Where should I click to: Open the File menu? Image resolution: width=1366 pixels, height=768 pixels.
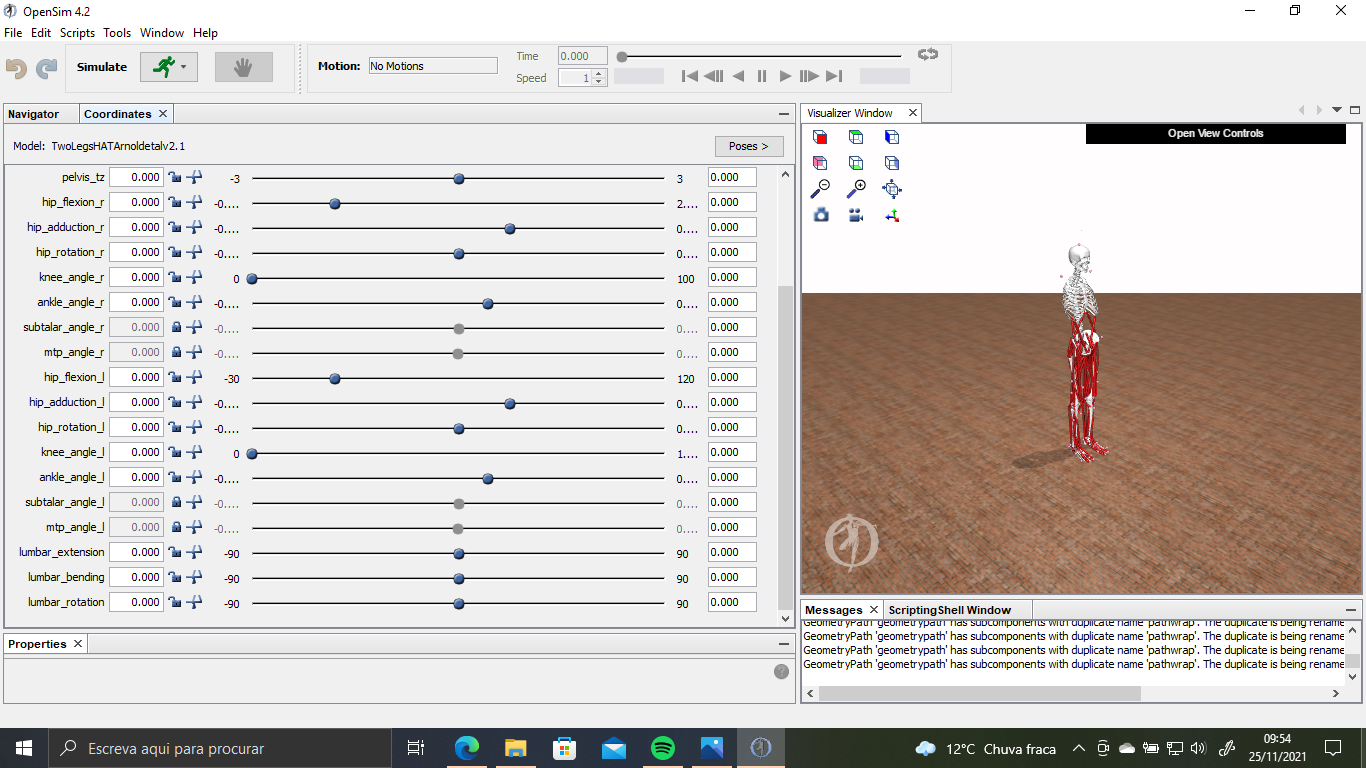coord(13,33)
